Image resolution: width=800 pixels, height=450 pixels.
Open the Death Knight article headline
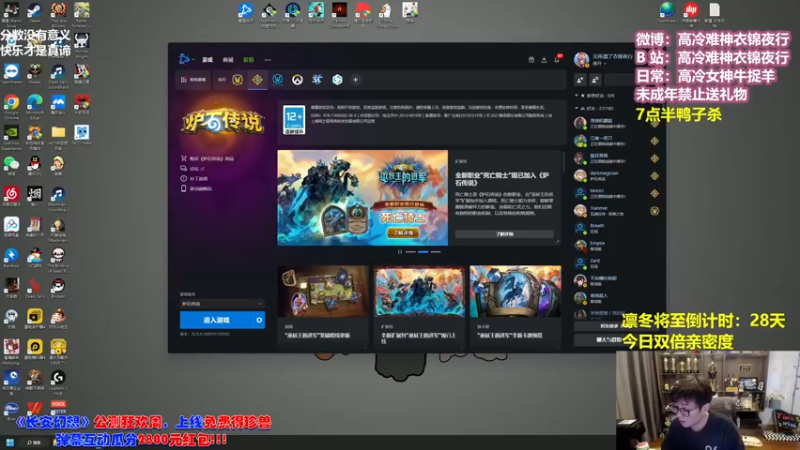click(502, 179)
